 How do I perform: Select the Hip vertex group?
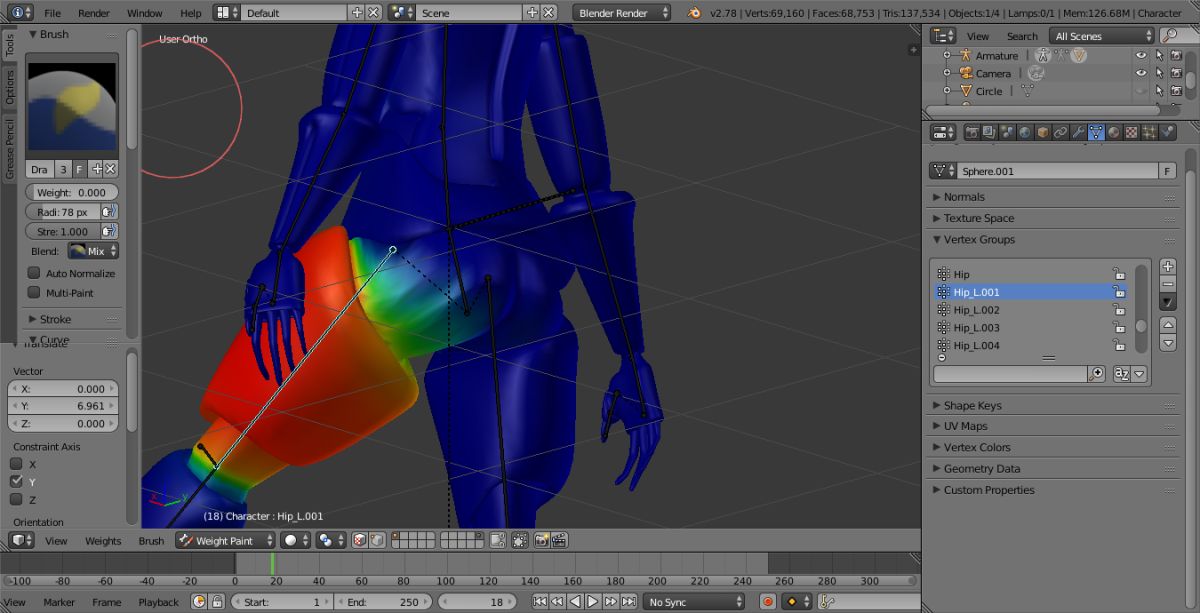tap(1030, 274)
